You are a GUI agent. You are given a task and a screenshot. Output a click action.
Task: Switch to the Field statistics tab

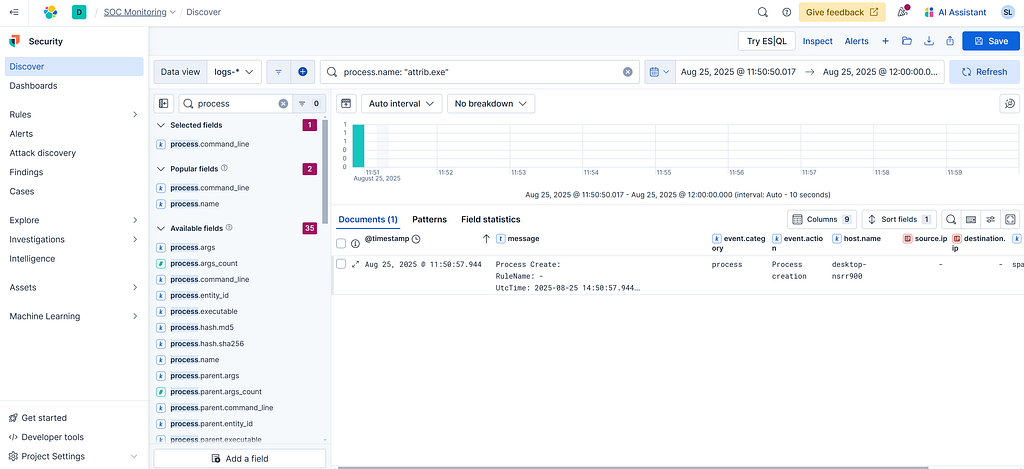point(490,219)
